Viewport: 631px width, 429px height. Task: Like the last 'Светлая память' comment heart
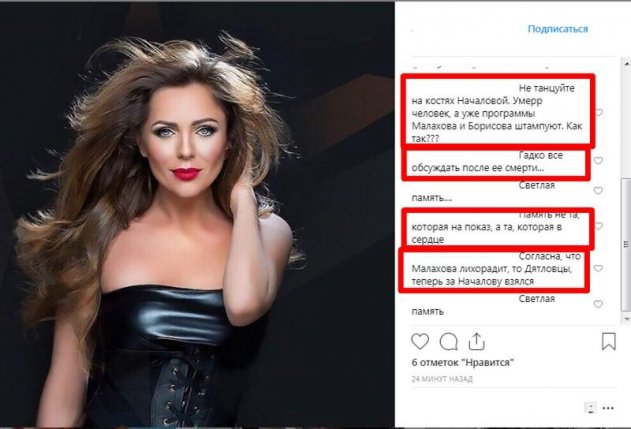pyautogui.click(x=598, y=304)
